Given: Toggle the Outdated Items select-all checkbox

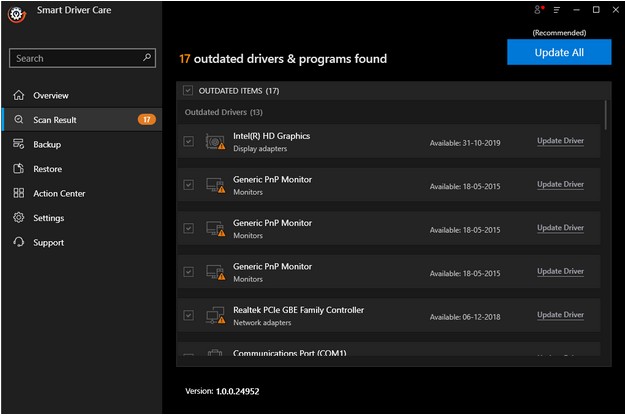Looking at the screenshot, I should pos(188,91).
